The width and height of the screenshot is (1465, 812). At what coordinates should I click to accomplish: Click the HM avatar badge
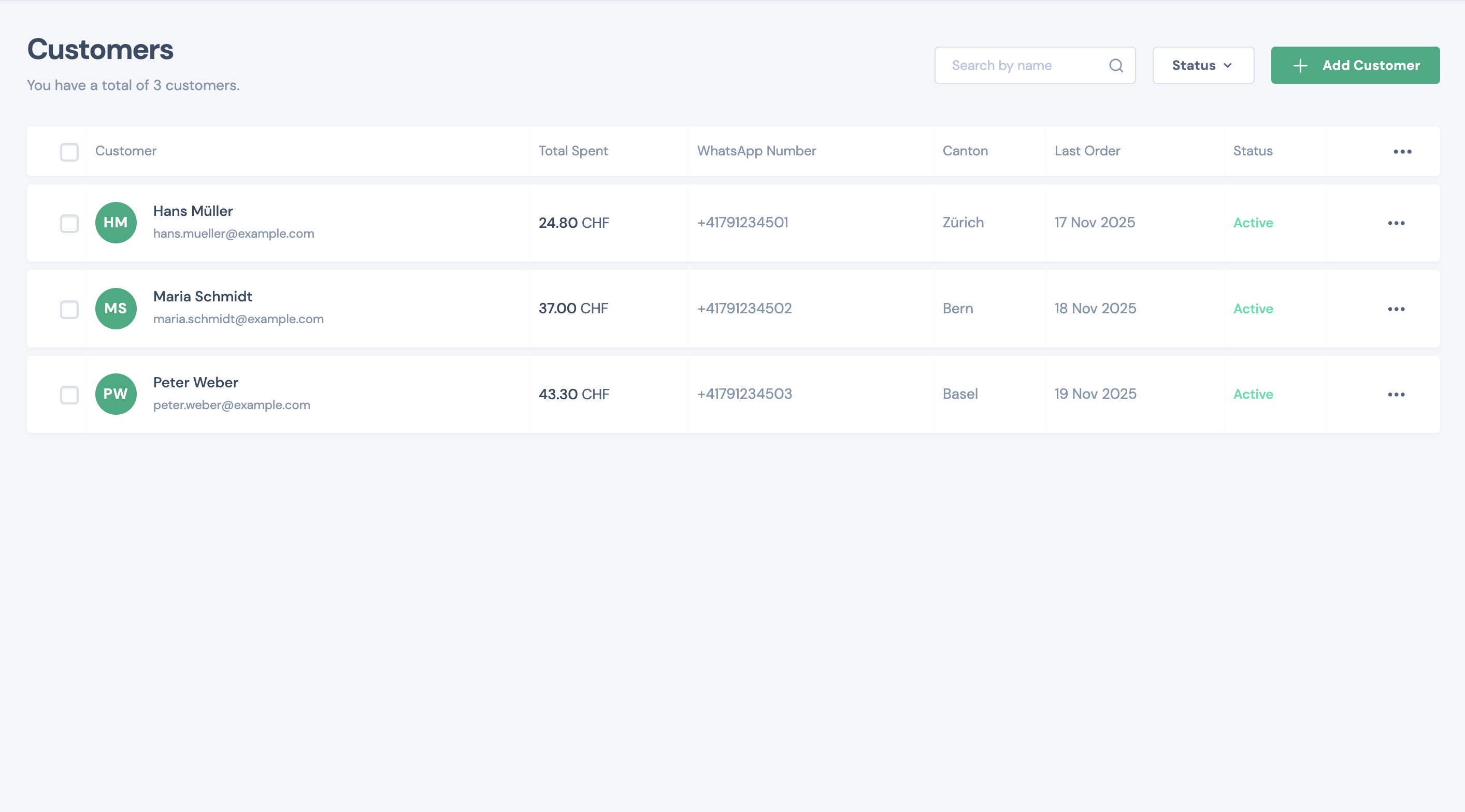(116, 223)
